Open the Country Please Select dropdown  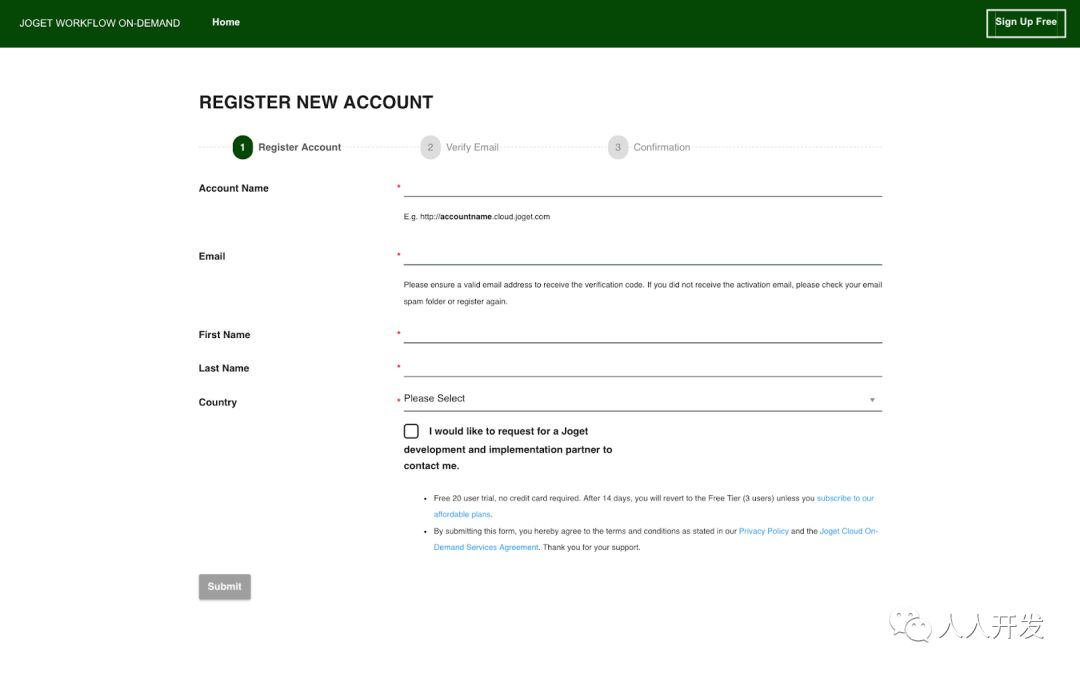(643, 399)
